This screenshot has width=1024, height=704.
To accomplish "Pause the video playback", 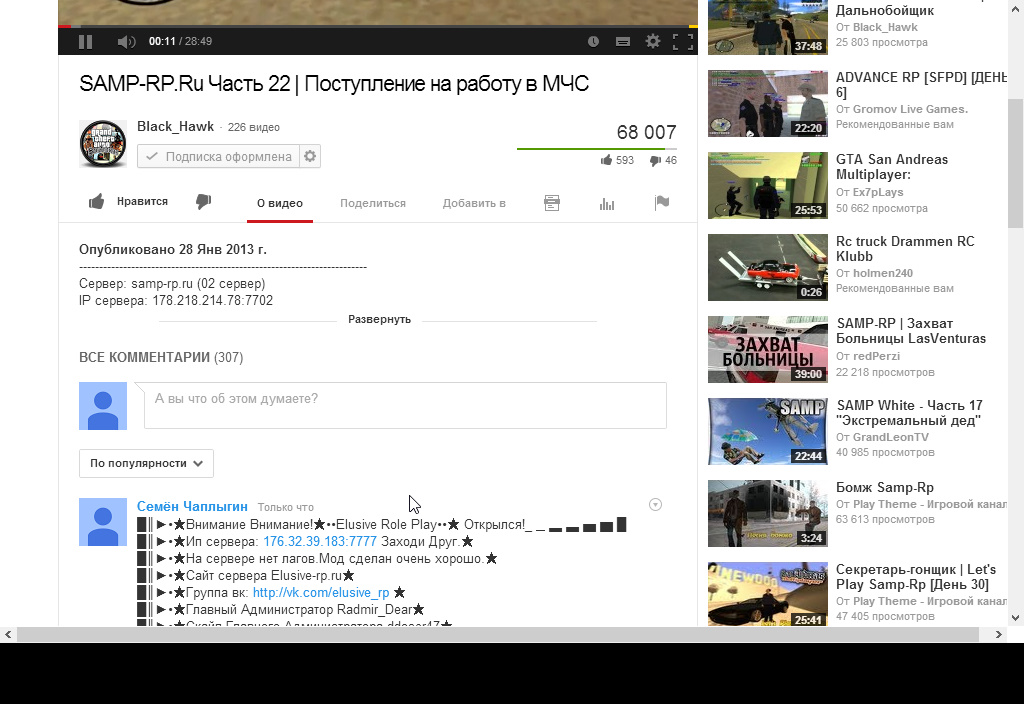I will 86,42.
